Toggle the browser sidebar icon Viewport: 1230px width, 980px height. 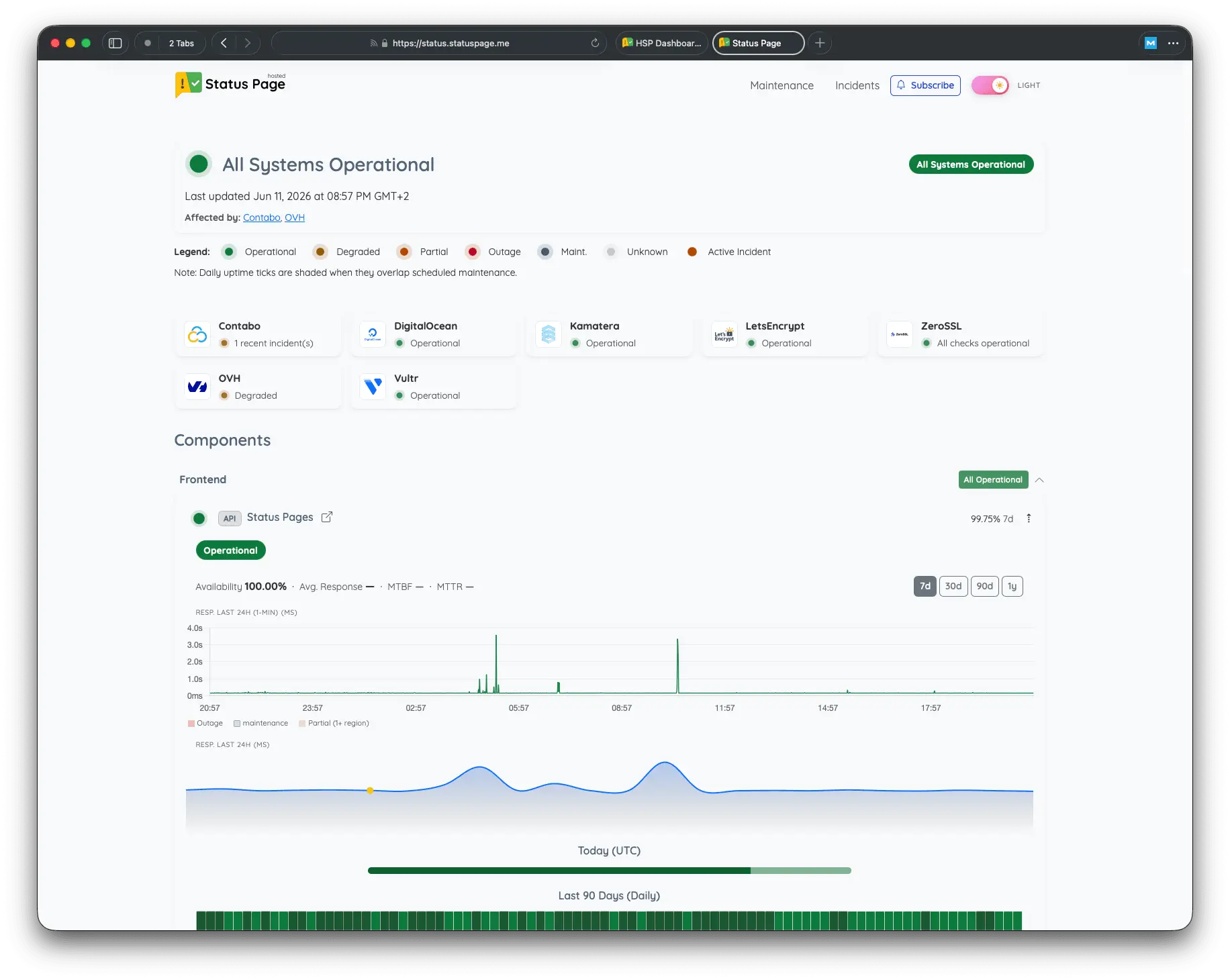coord(115,43)
